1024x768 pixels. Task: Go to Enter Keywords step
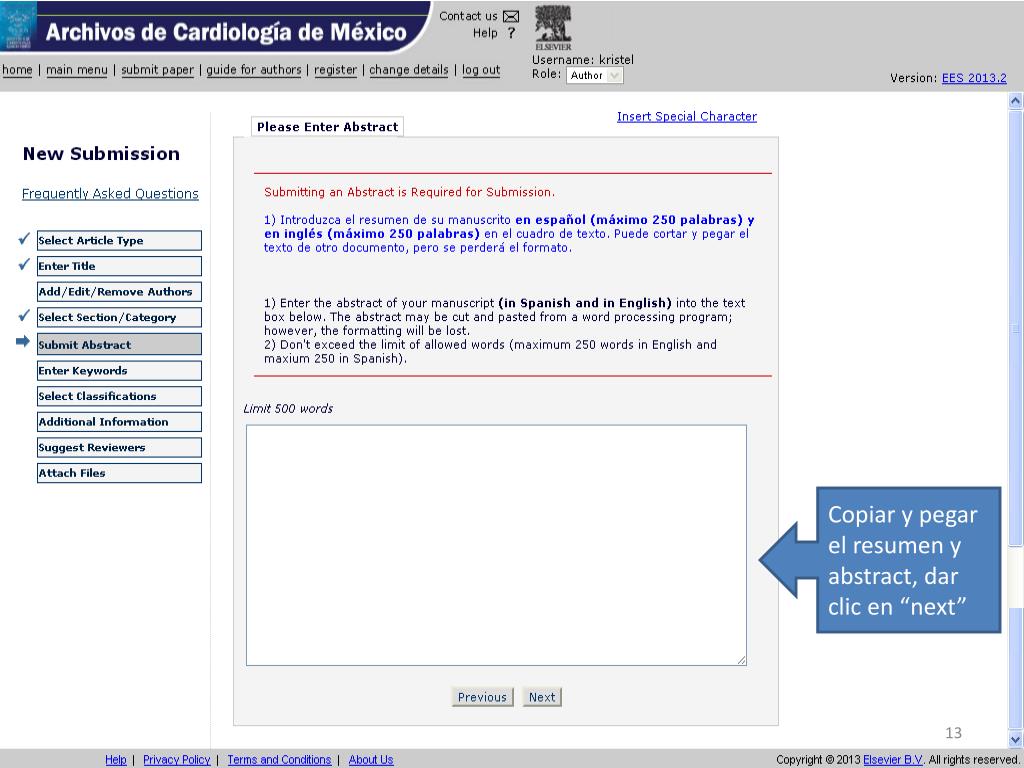pos(119,370)
